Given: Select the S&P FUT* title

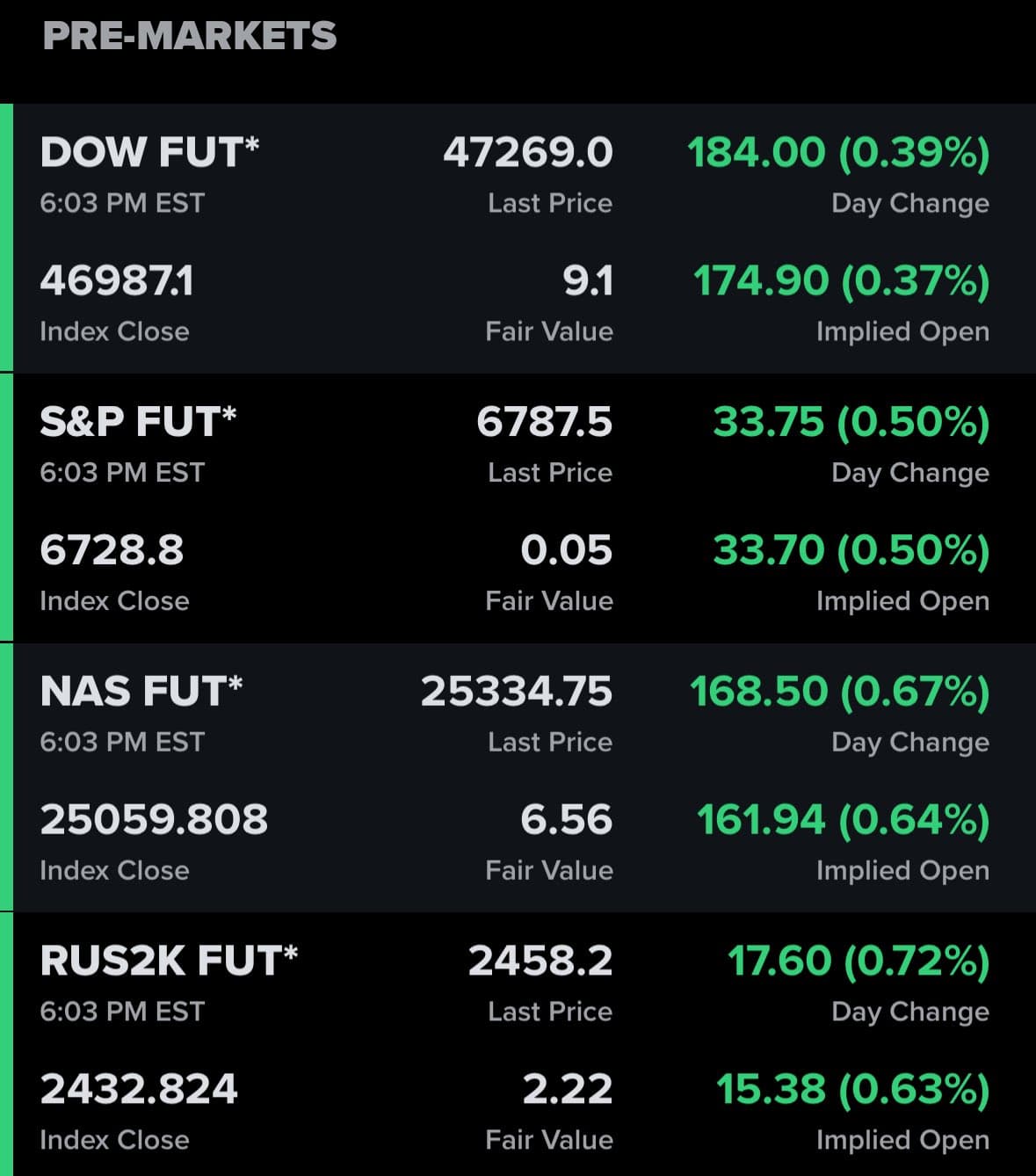Looking at the screenshot, I should pyautogui.click(x=138, y=421).
